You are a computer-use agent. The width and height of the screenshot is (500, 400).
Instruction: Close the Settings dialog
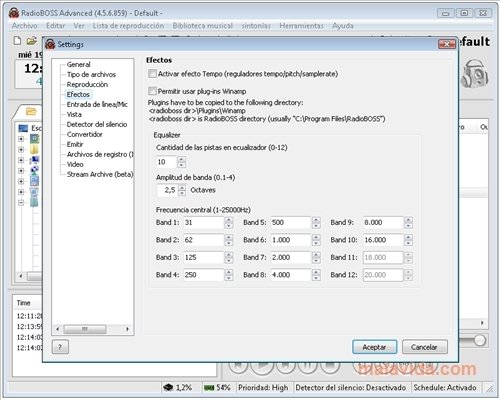point(447,44)
